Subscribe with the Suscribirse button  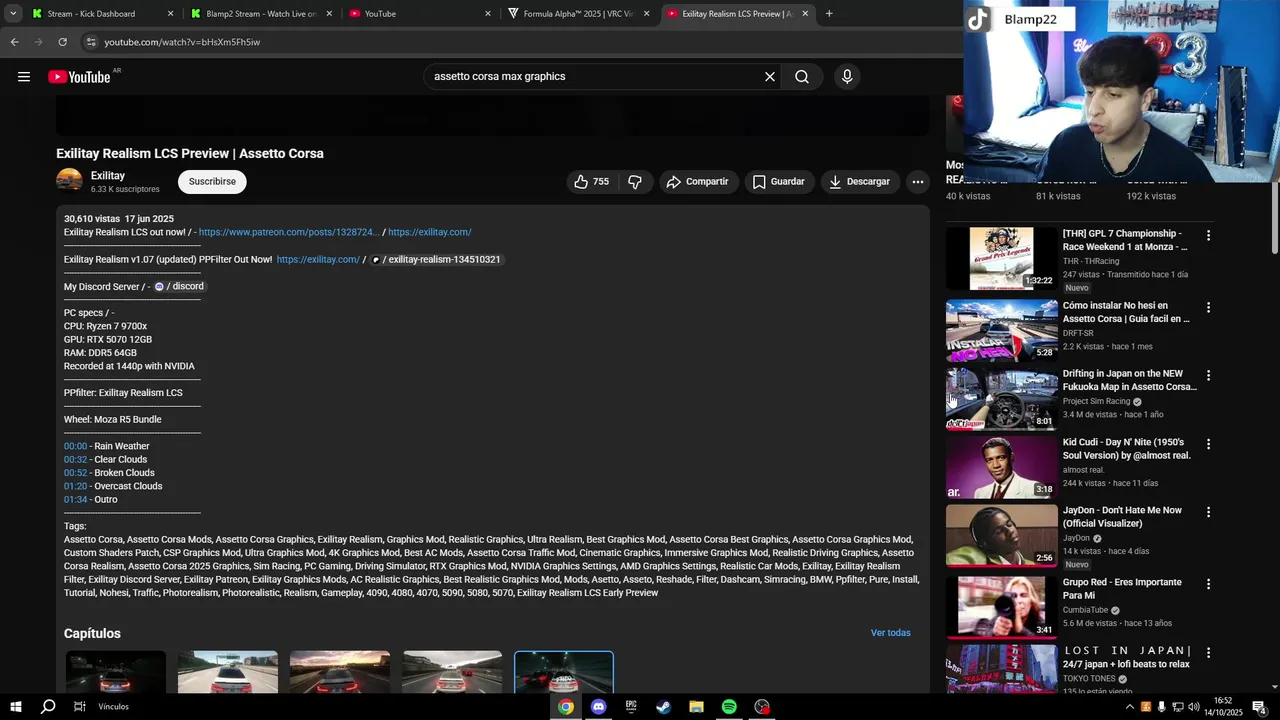[212, 182]
